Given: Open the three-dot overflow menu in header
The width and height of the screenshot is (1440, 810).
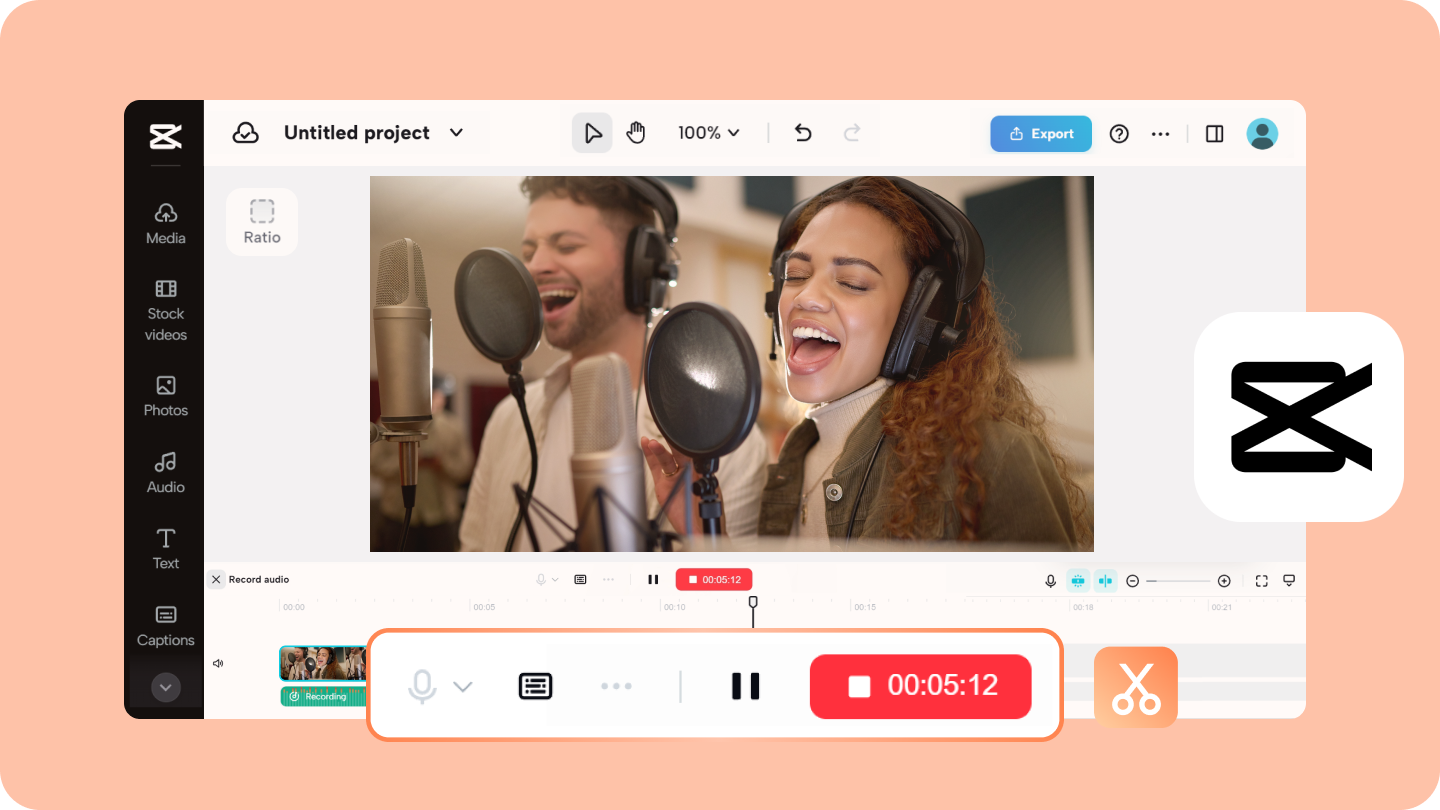Looking at the screenshot, I should [1160, 133].
